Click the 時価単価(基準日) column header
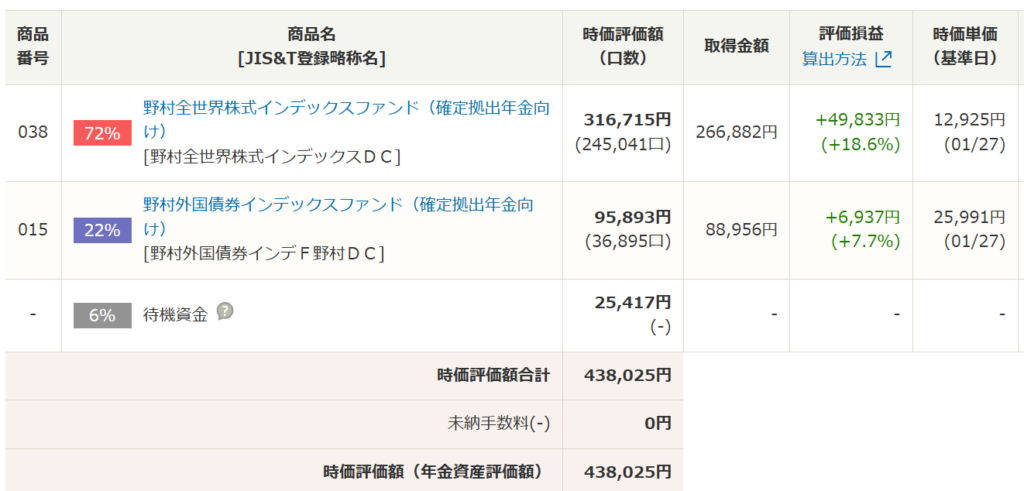The image size is (1024, 491). [x=964, y=46]
